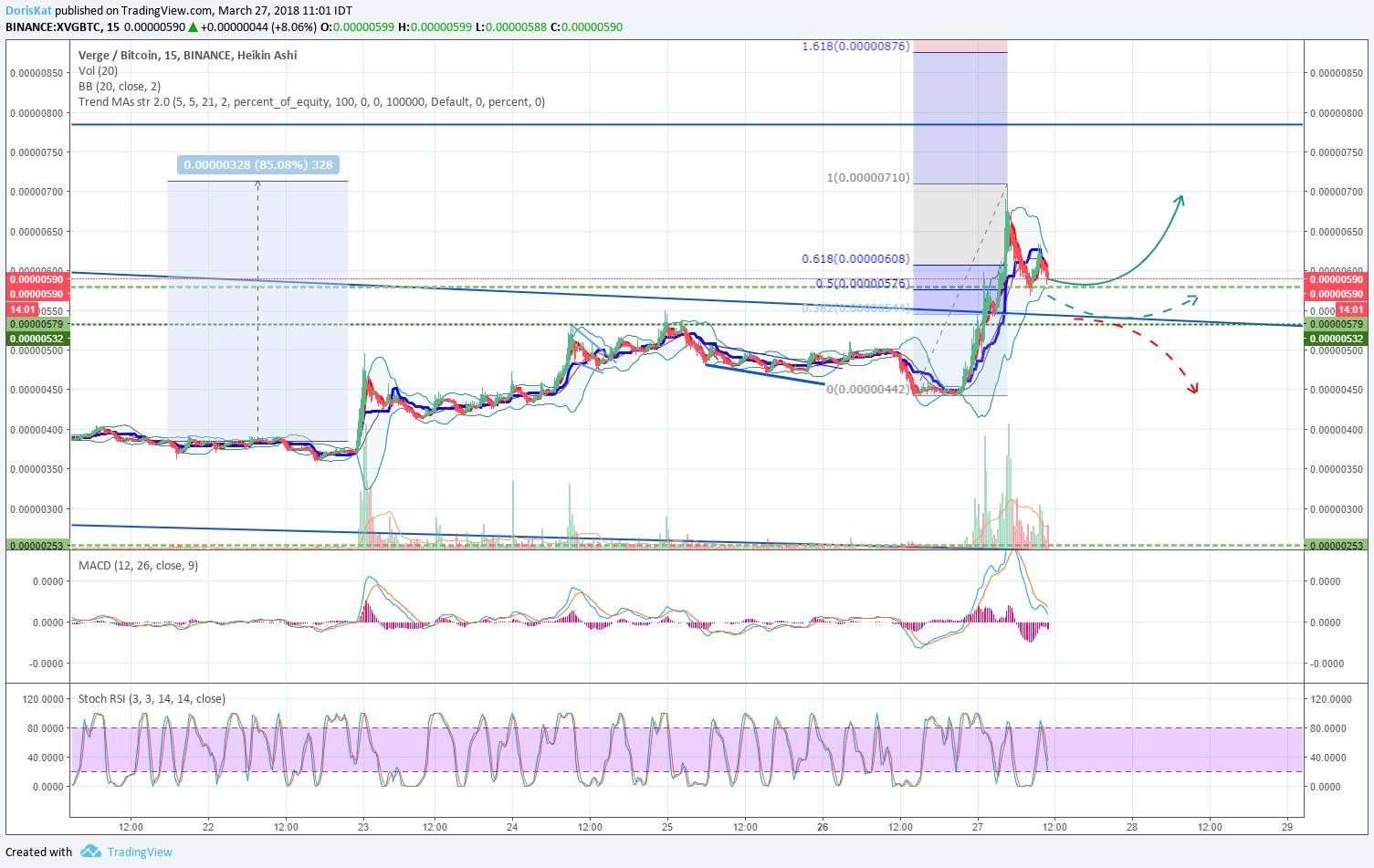Click the left green price tag 0.00000579
This screenshot has height=868, width=1374.
tap(37, 324)
